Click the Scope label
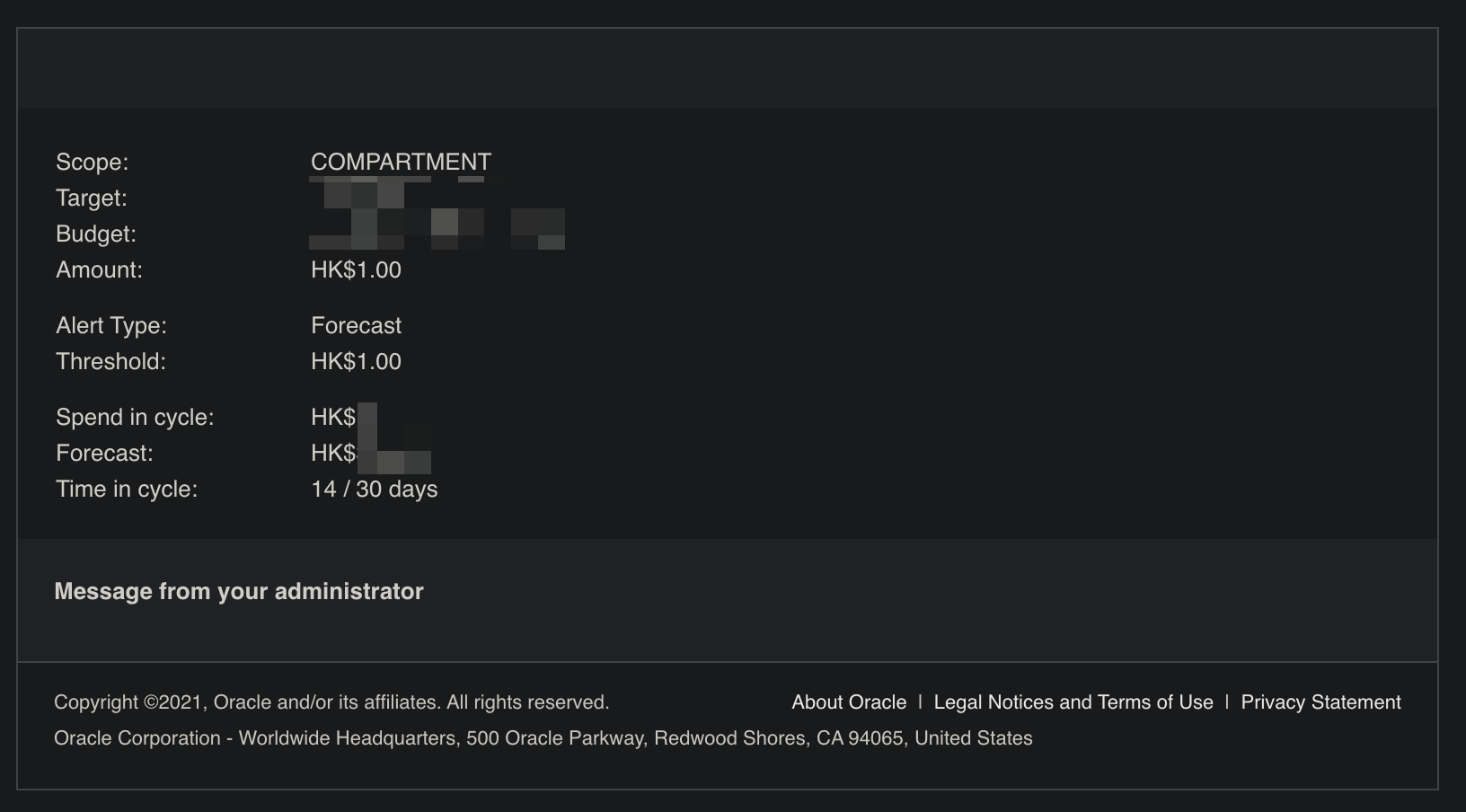The width and height of the screenshot is (1466, 812). pyautogui.click(x=93, y=163)
